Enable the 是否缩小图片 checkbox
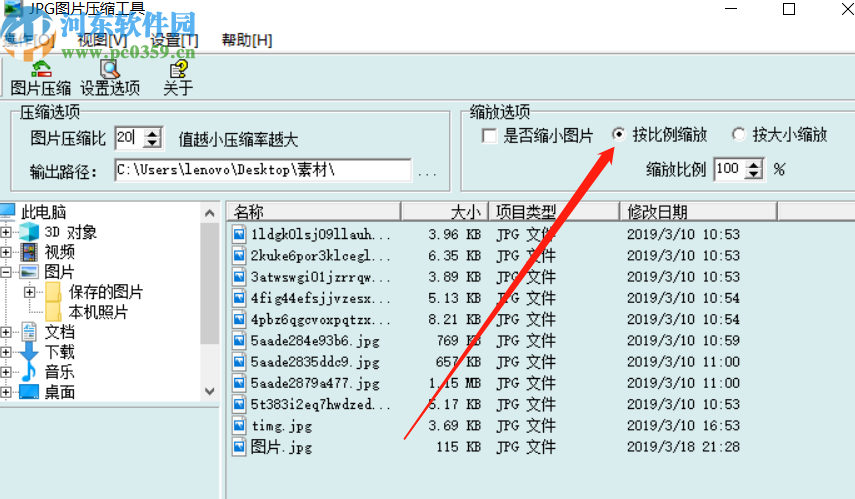This screenshot has height=499, width=855. click(x=489, y=135)
